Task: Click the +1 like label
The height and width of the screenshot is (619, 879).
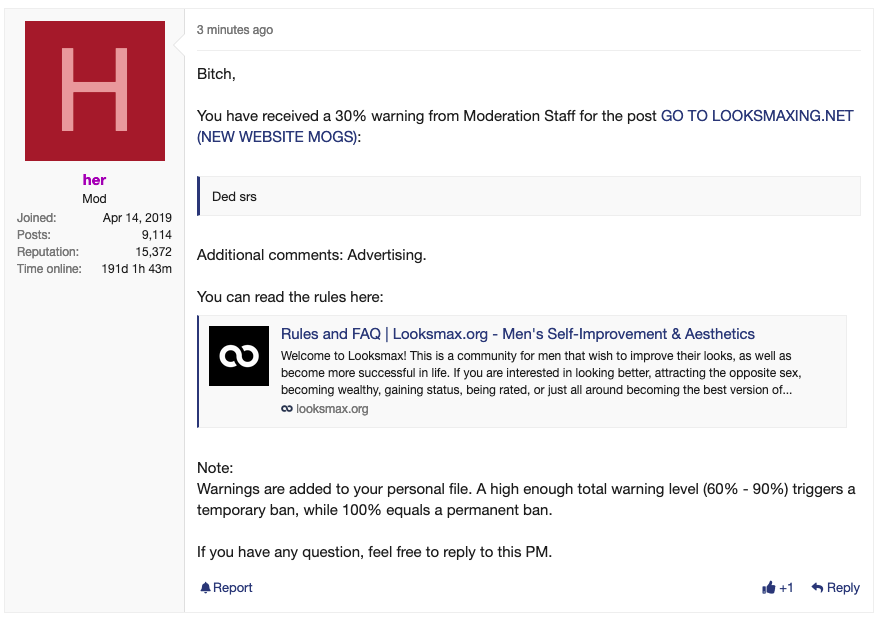Action: click(x=786, y=588)
